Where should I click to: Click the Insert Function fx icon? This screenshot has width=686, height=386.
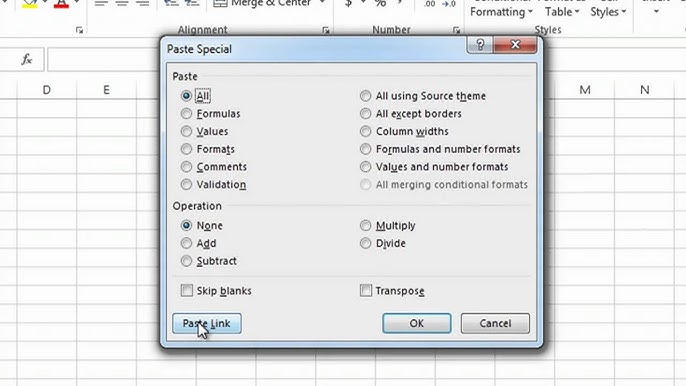tap(27, 59)
